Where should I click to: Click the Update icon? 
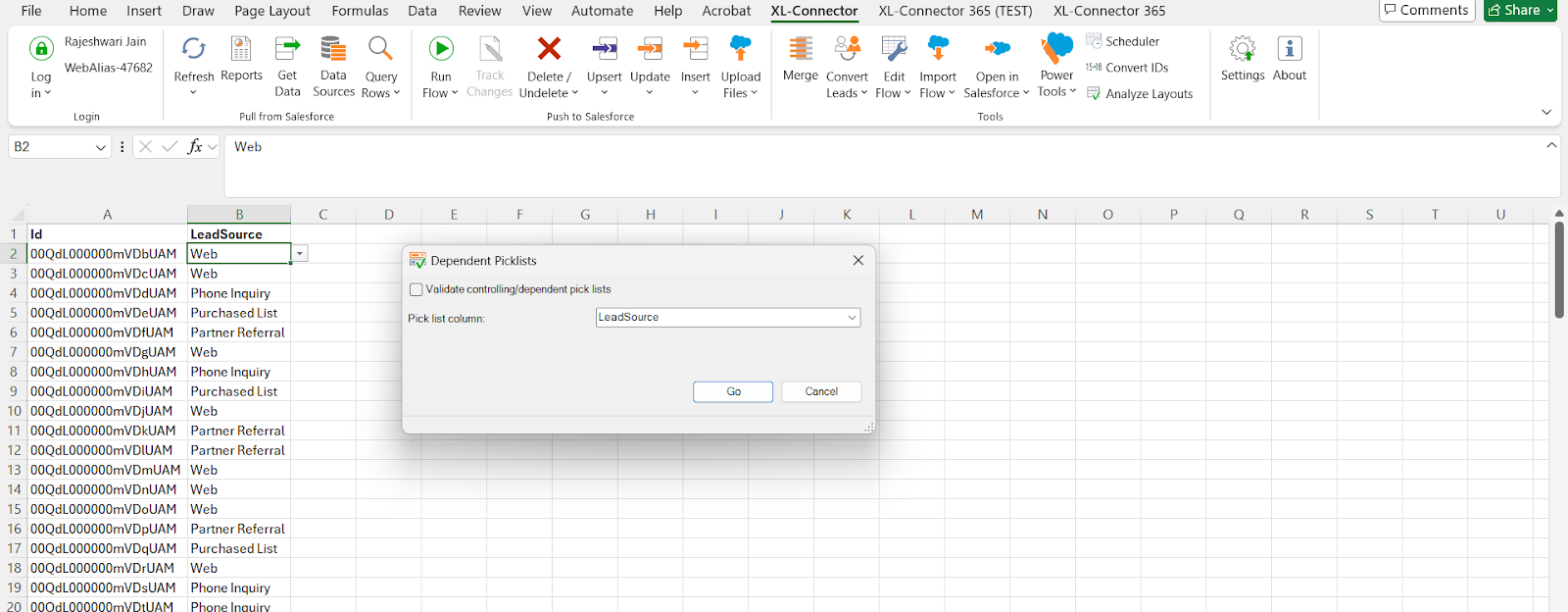point(650,49)
